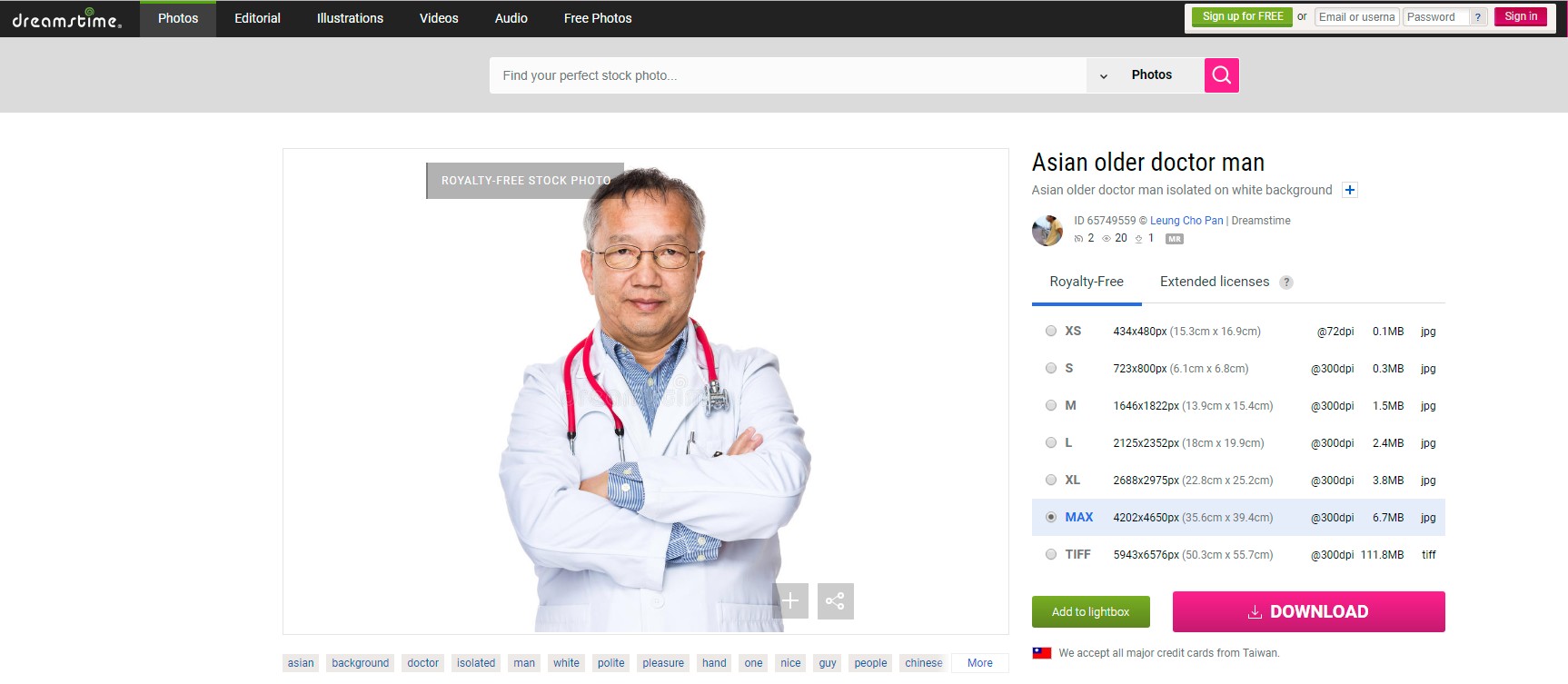Click the Email or username field
The width and height of the screenshot is (1568, 684).
coord(1356,17)
